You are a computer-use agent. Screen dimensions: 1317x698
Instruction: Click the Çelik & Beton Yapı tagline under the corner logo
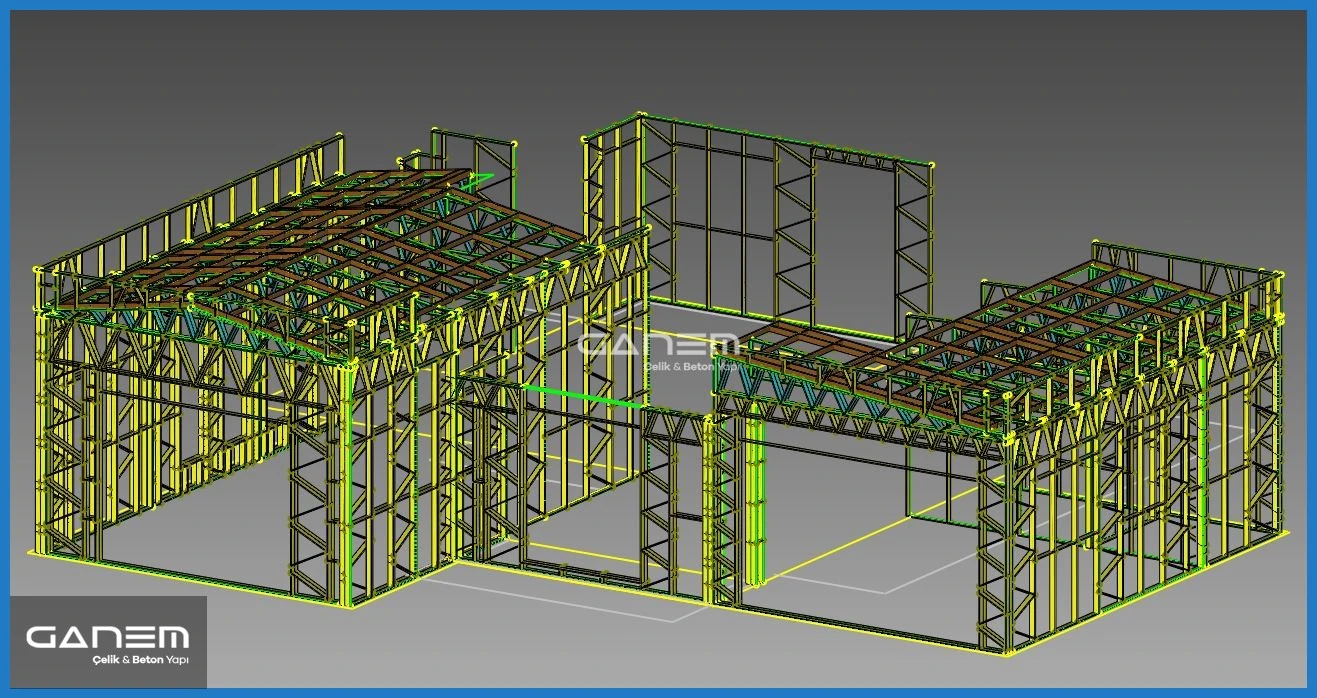point(139,660)
